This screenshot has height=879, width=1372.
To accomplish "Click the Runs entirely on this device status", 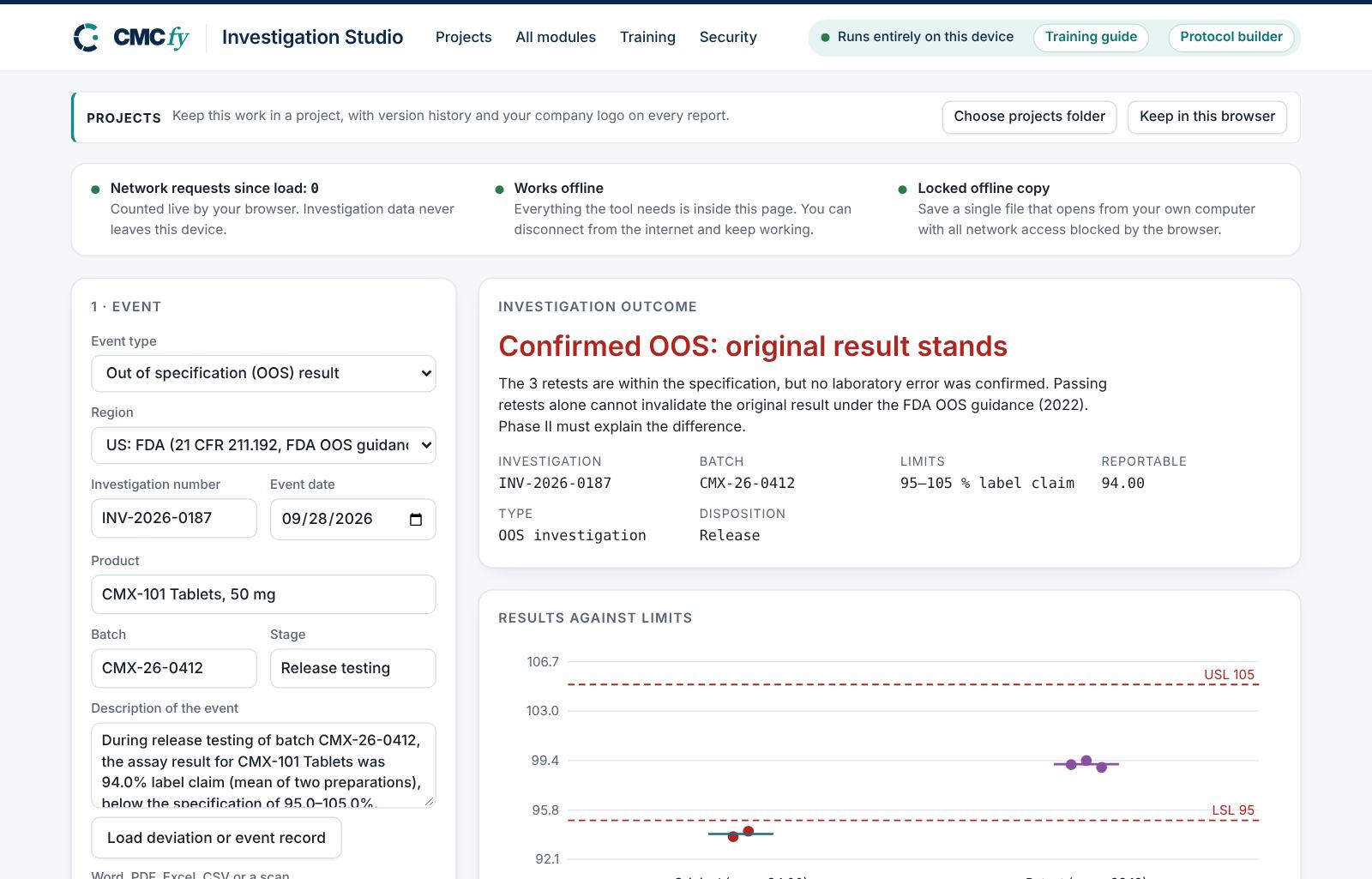I will 917,37.
